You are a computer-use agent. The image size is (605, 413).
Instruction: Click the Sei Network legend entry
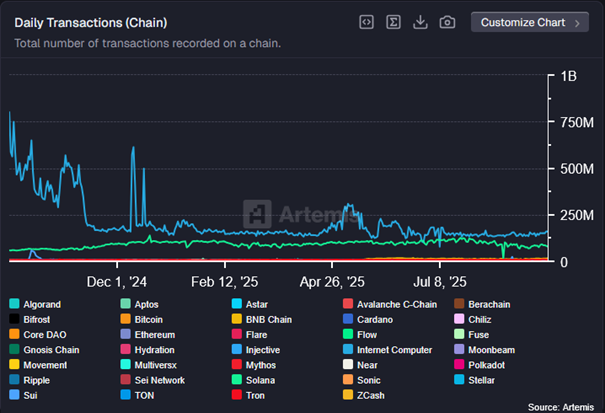point(152,380)
